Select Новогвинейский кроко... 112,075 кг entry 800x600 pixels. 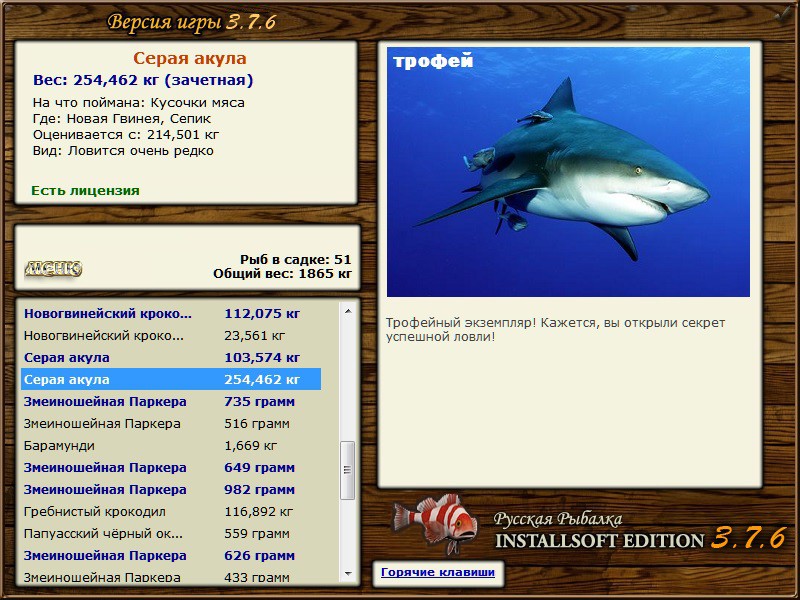coord(171,313)
